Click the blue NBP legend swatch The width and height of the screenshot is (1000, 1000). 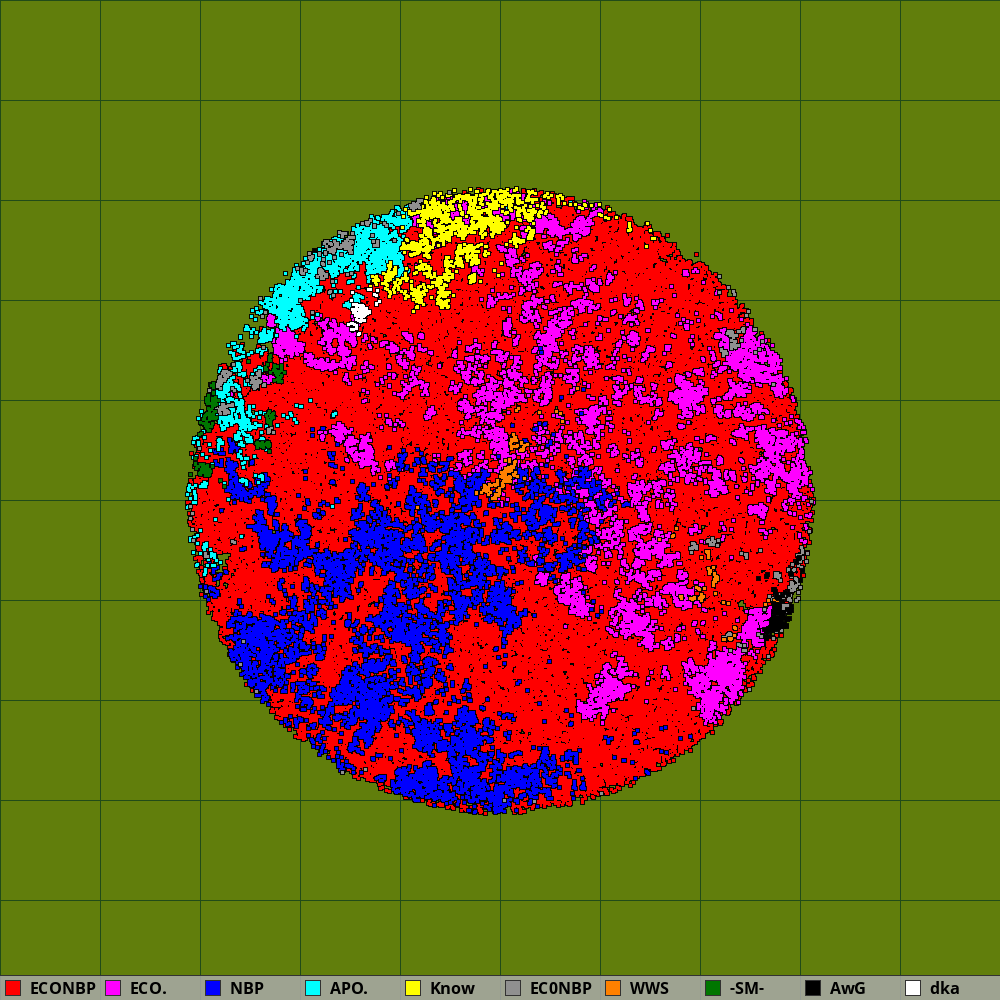213,988
